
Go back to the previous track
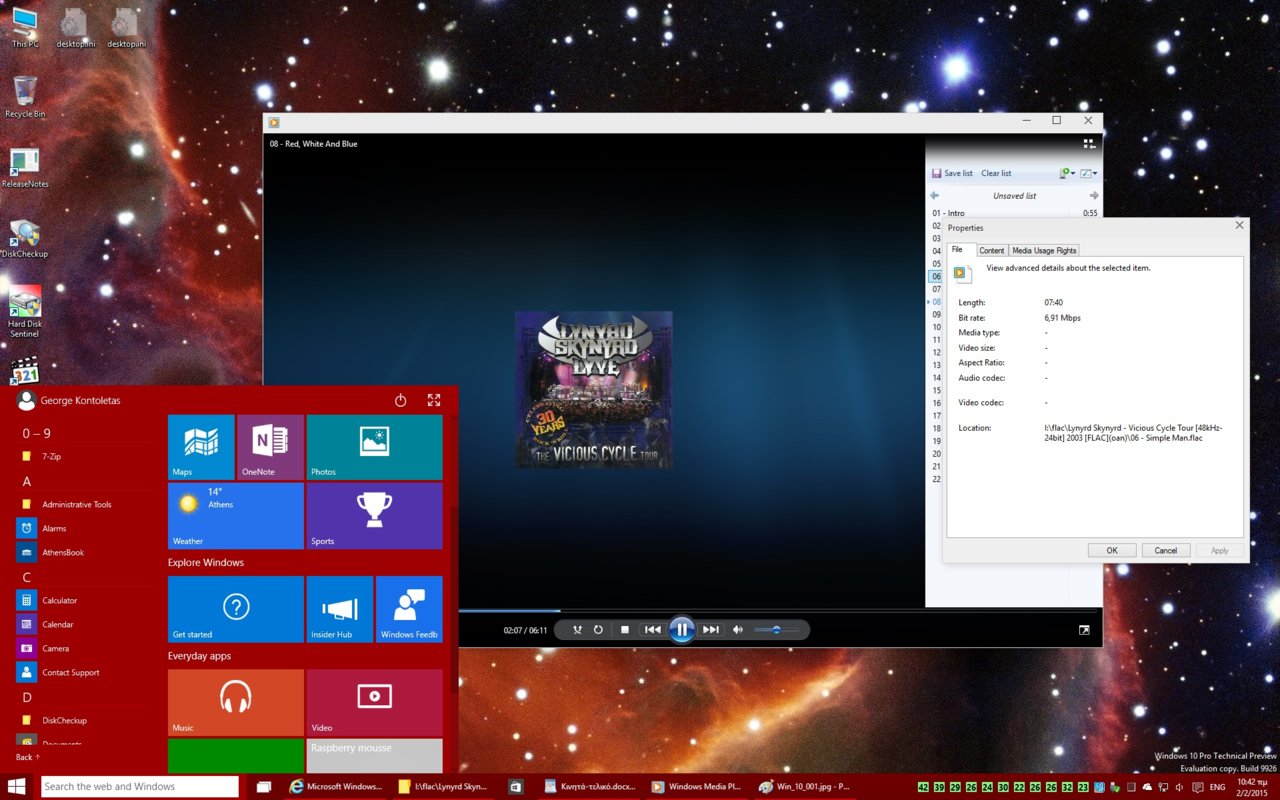652,630
